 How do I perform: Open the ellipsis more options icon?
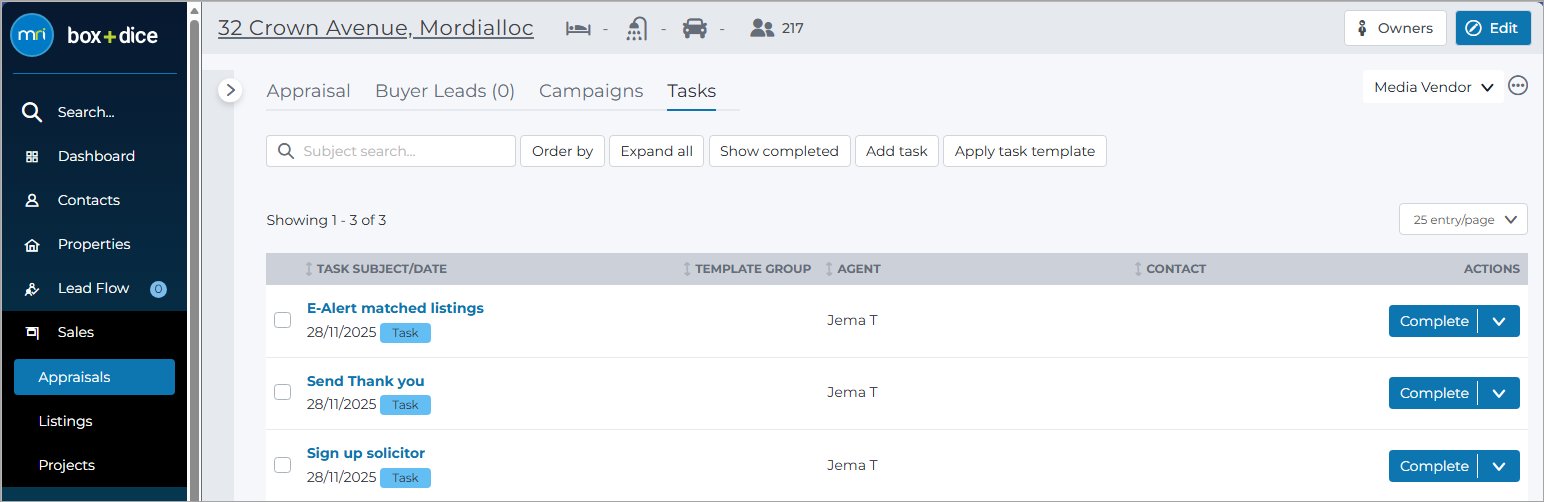[x=1518, y=86]
